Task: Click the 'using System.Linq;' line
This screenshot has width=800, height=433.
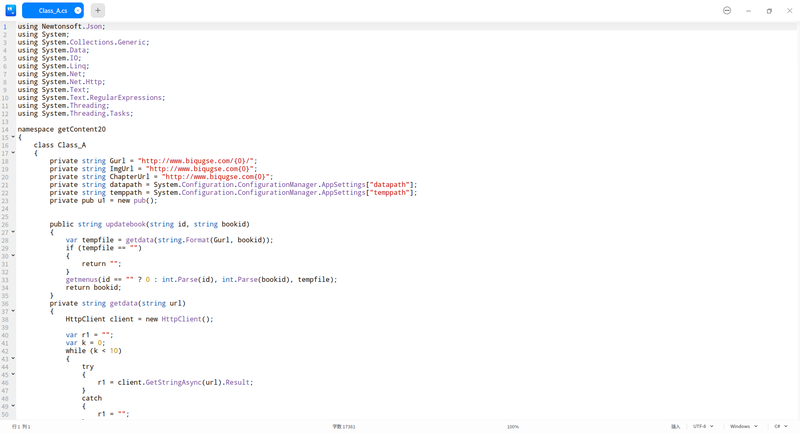Action: tap(53, 66)
